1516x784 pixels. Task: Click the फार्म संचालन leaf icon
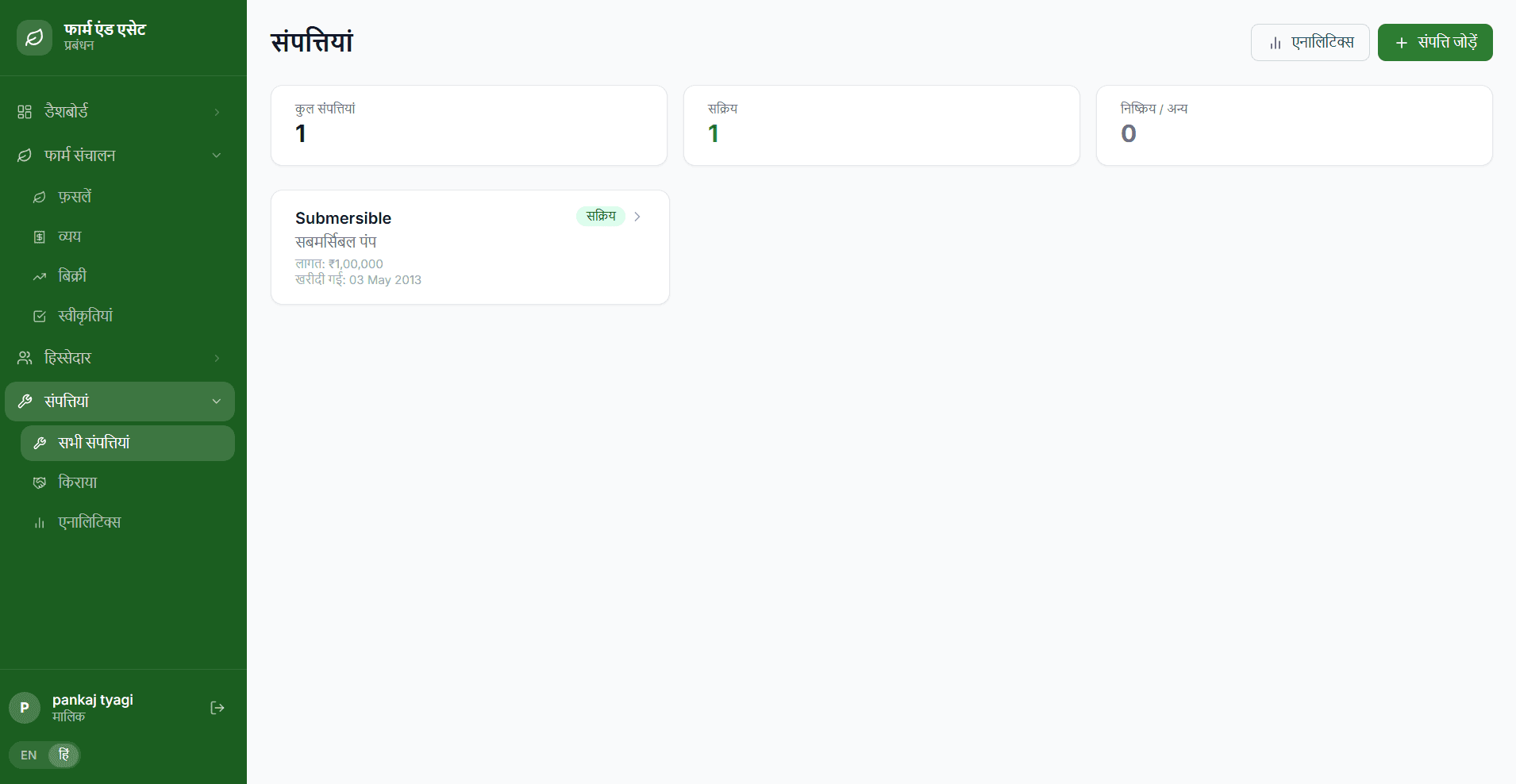point(25,156)
